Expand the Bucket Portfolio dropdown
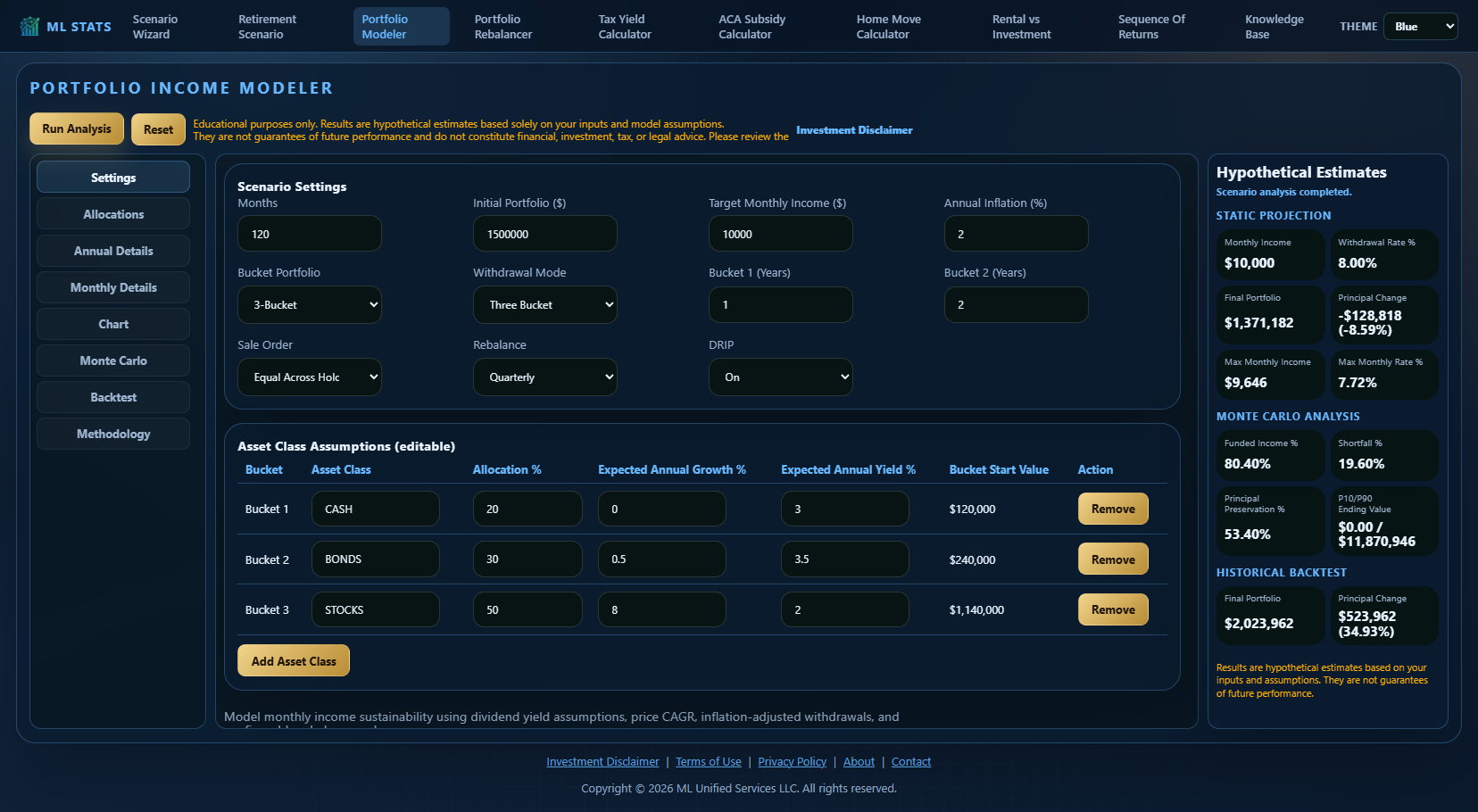Screen dimensions: 1478x812 tap(310, 305)
